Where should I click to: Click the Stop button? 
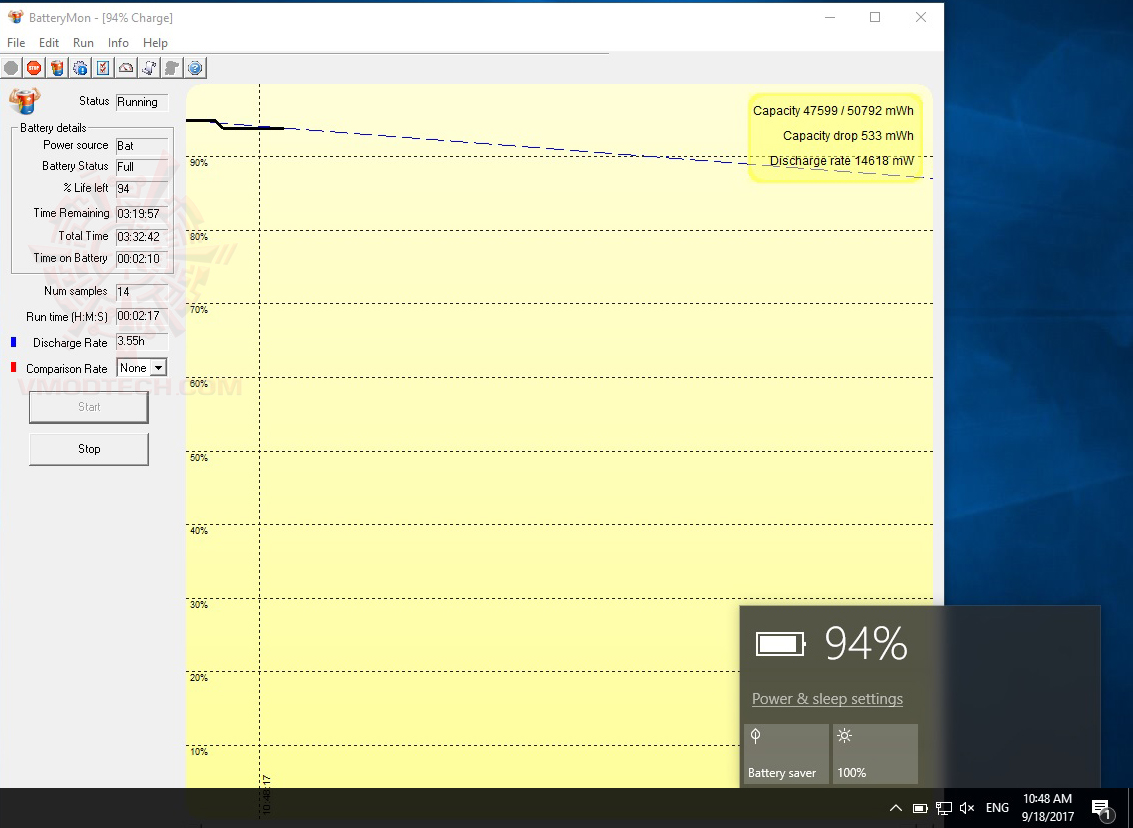pyautogui.click(x=89, y=449)
